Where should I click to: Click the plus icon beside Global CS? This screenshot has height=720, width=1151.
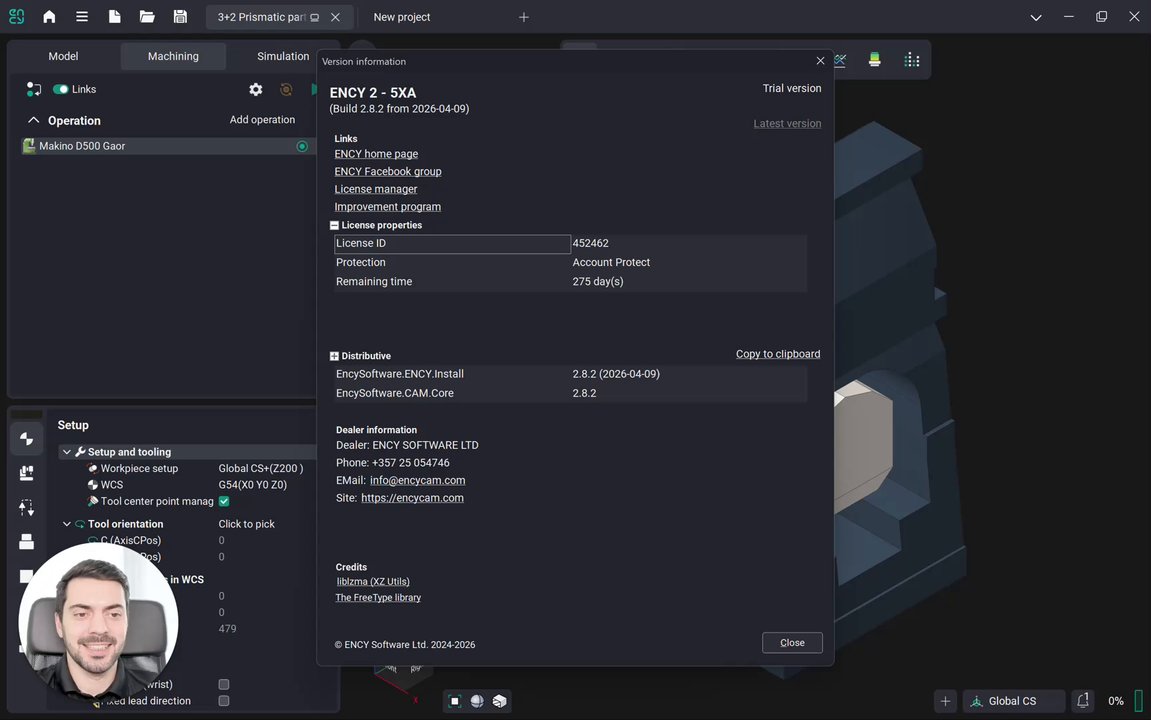pos(945,701)
